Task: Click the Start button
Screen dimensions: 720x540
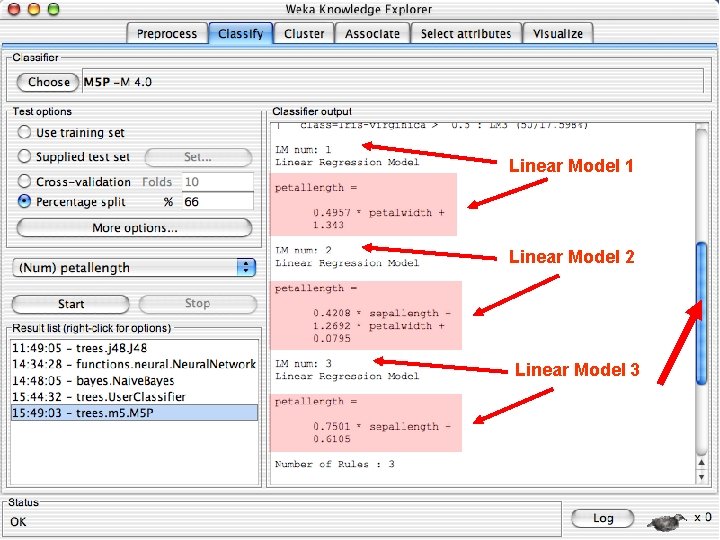Action: pyautogui.click(x=71, y=304)
